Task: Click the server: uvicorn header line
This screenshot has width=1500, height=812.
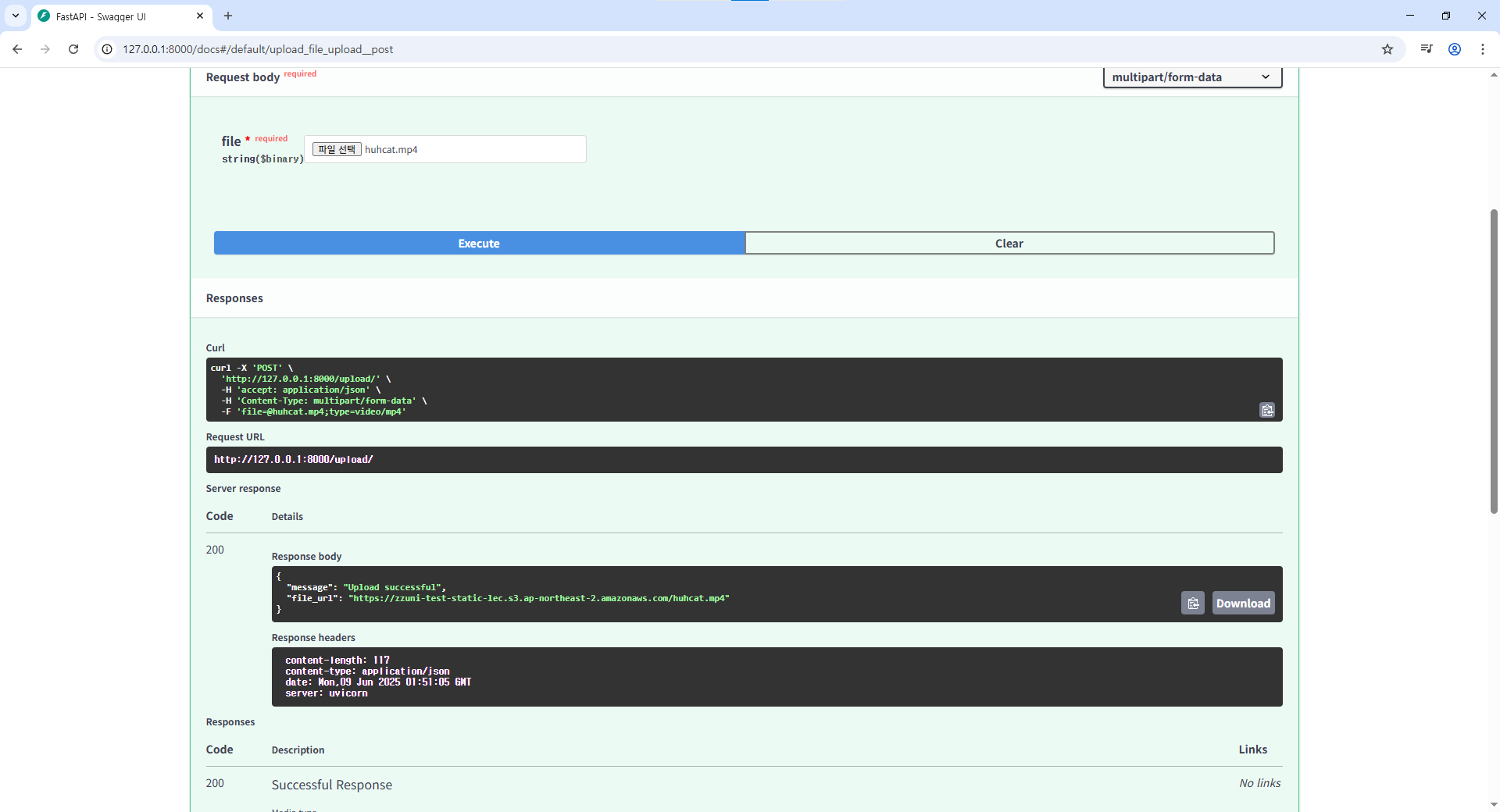Action: coord(326,693)
